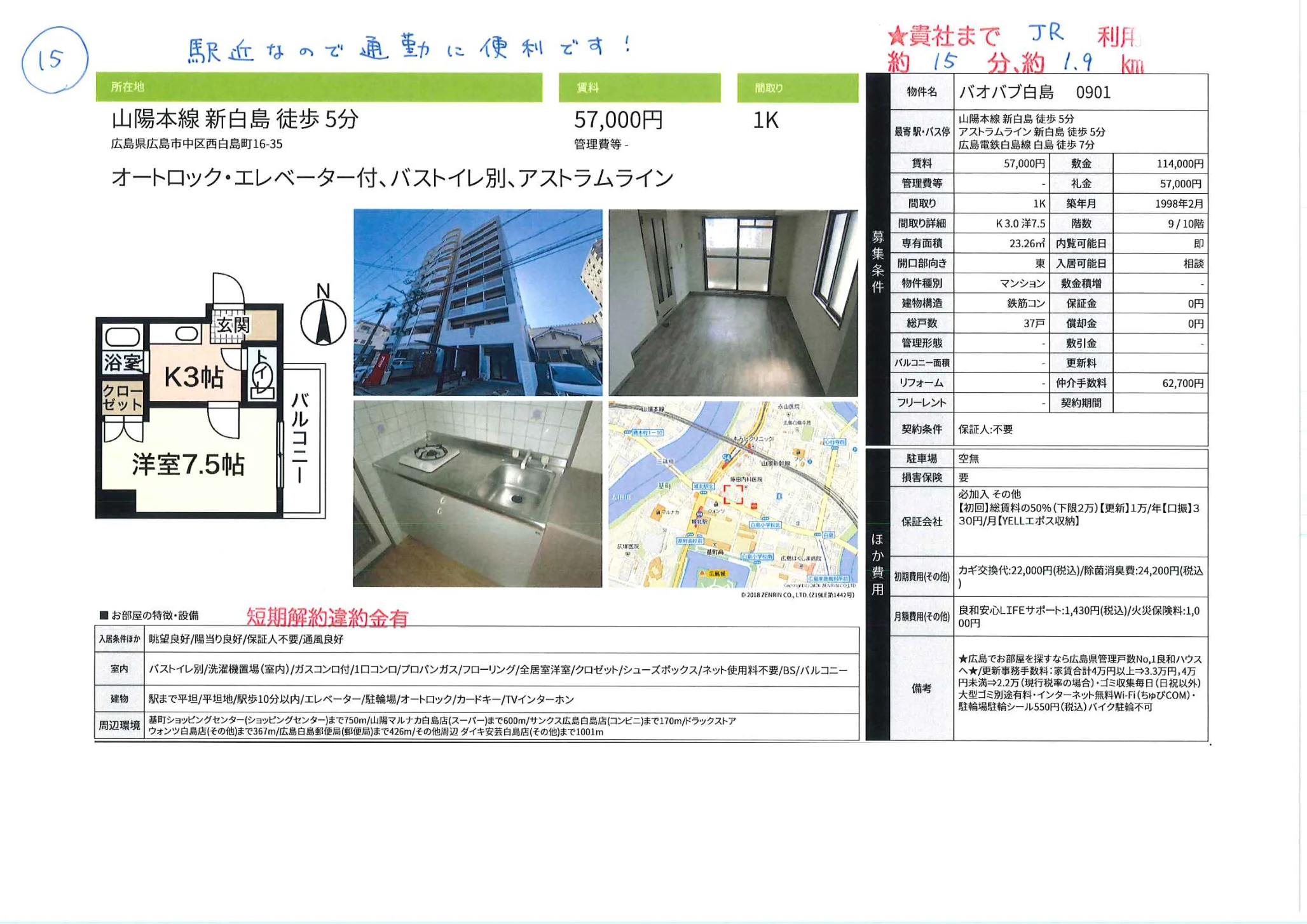This screenshot has height=924, width=1307.
Task: Click the green 賃料 header
Action: click(640, 88)
